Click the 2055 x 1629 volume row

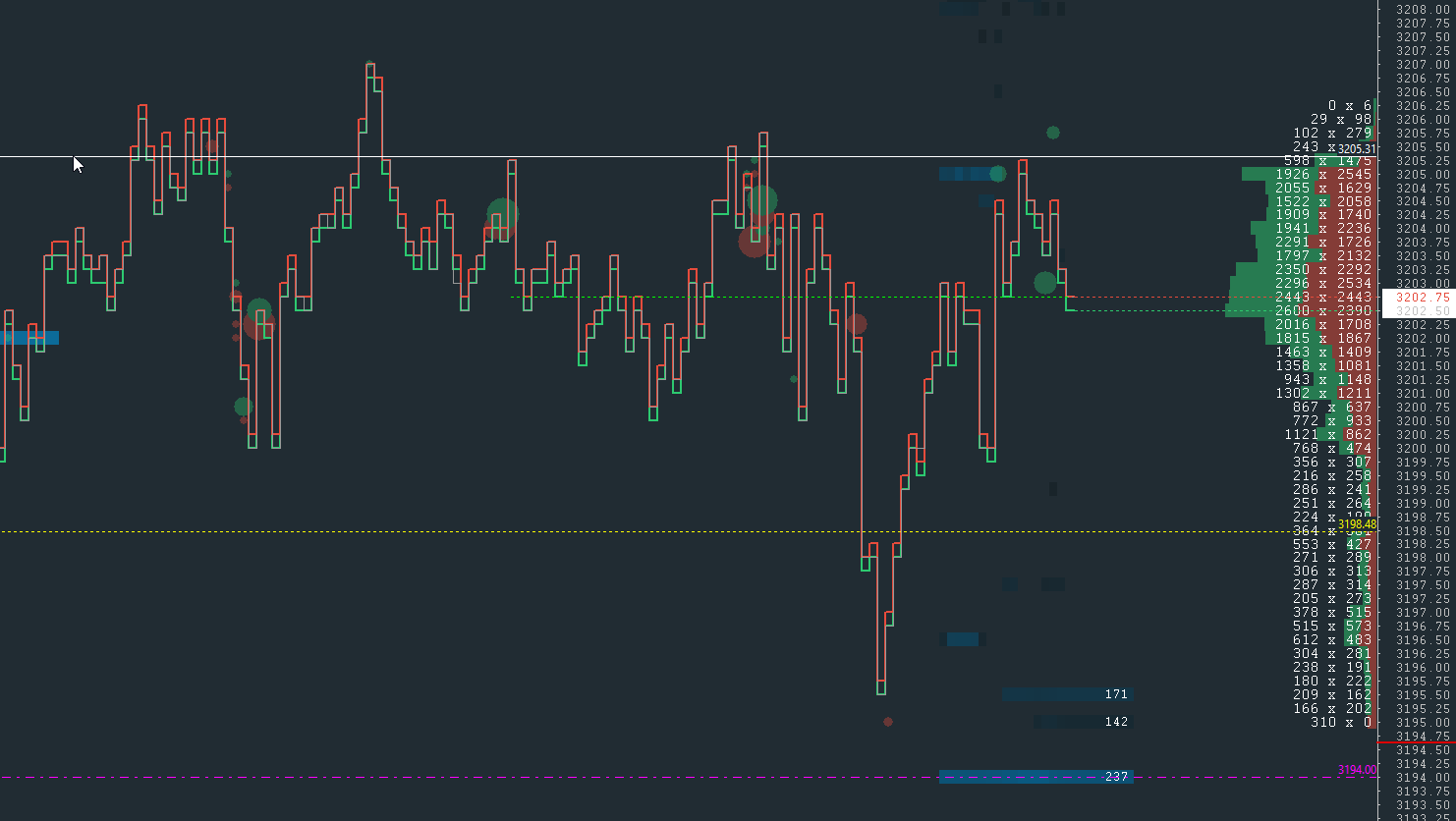[1324, 188]
